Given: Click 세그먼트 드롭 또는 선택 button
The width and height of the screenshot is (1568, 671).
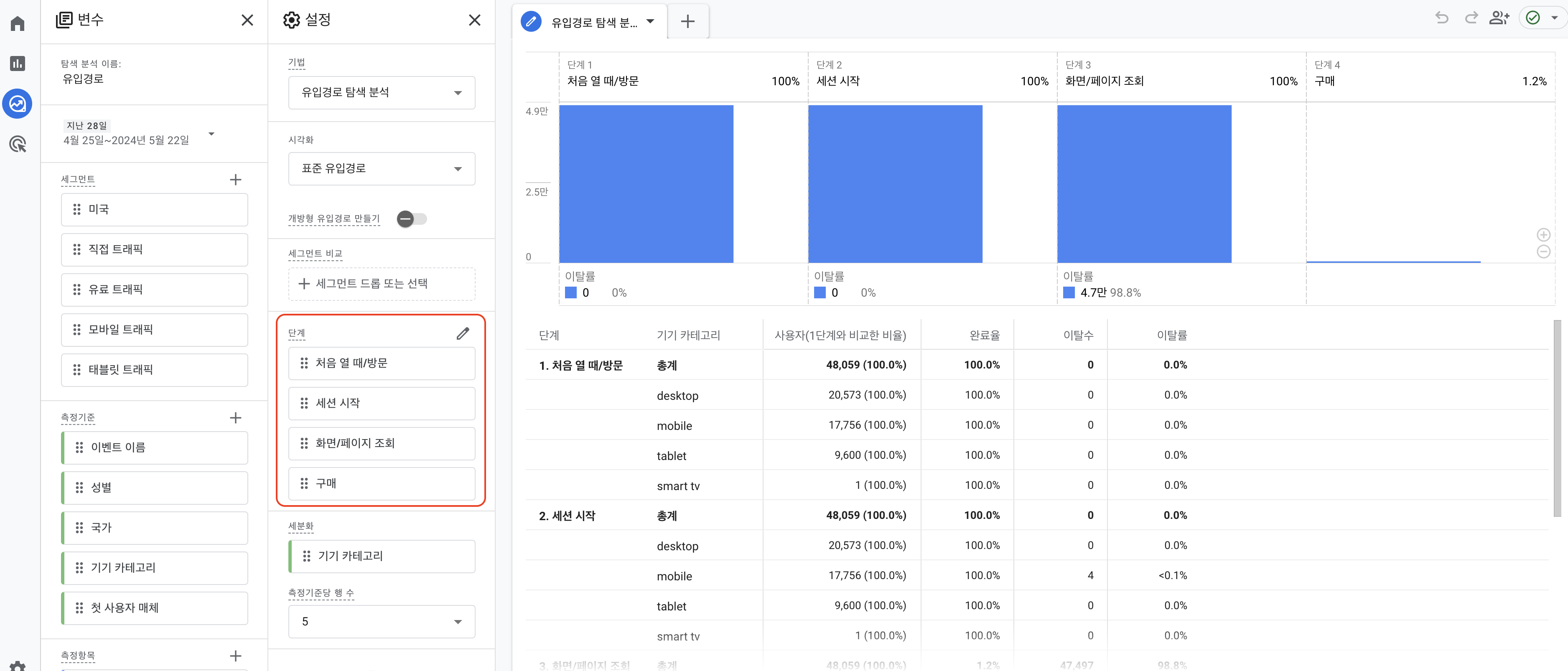Looking at the screenshot, I should tap(381, 284).
